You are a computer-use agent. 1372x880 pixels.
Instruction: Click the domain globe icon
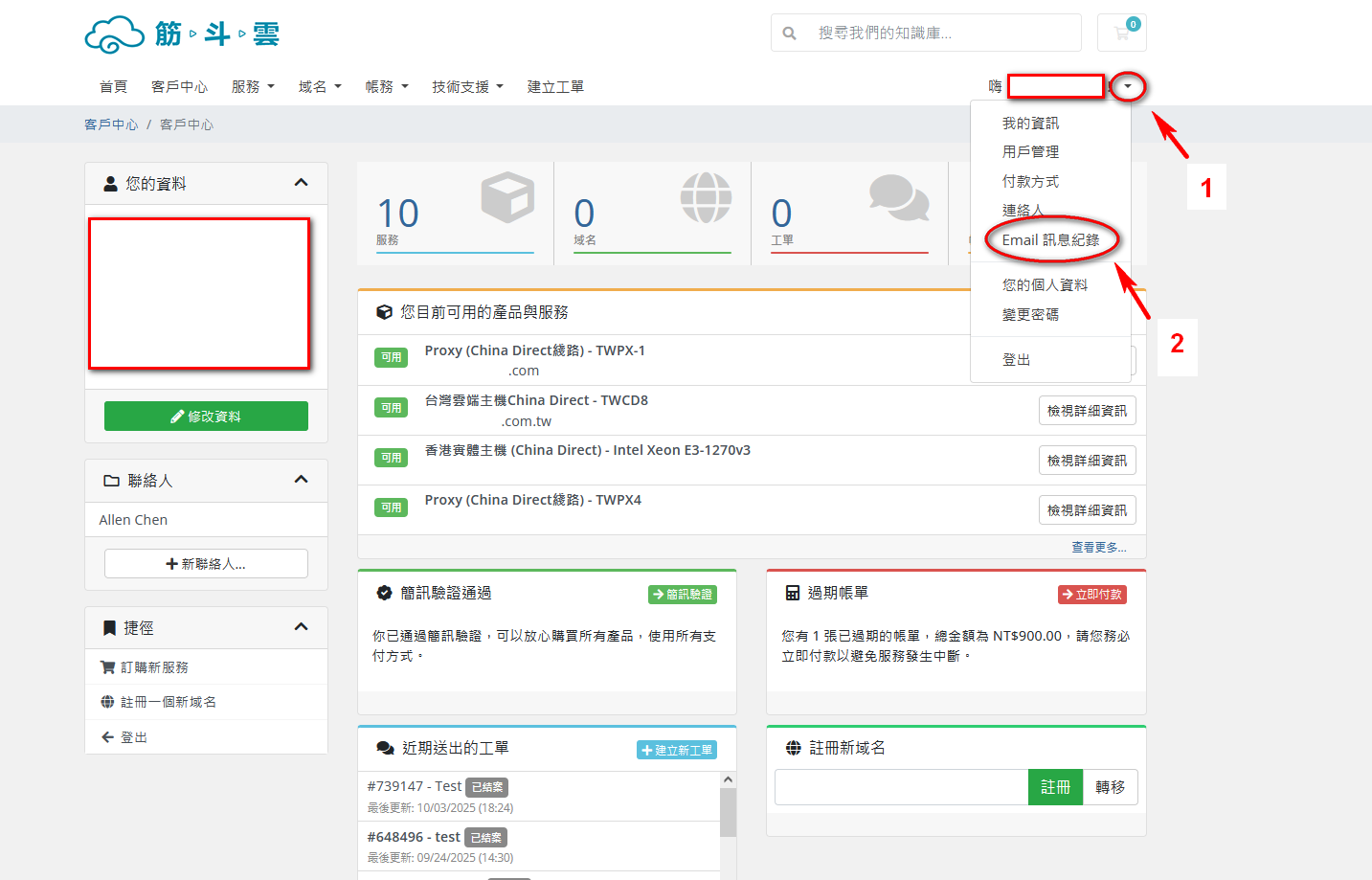click(706, 197)
